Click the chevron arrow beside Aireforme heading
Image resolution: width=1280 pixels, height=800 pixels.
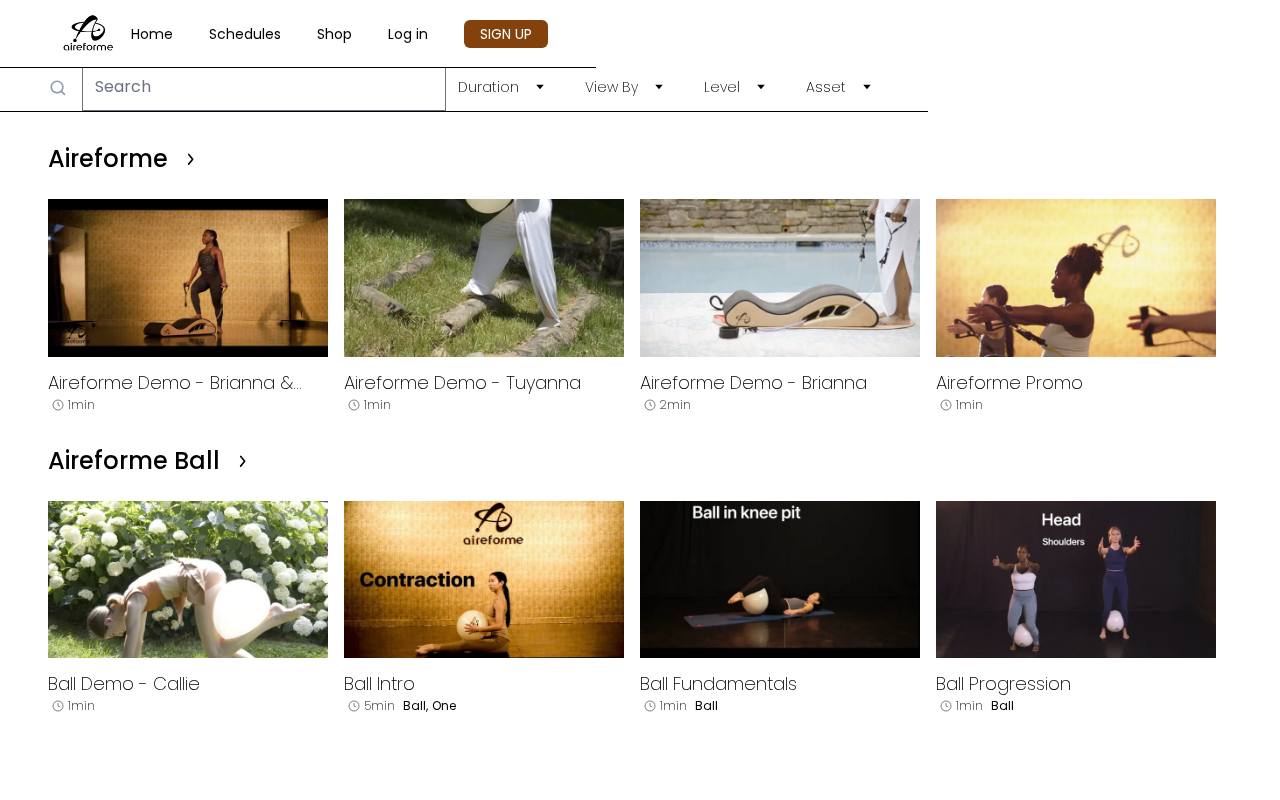click(x=191, y=159)
